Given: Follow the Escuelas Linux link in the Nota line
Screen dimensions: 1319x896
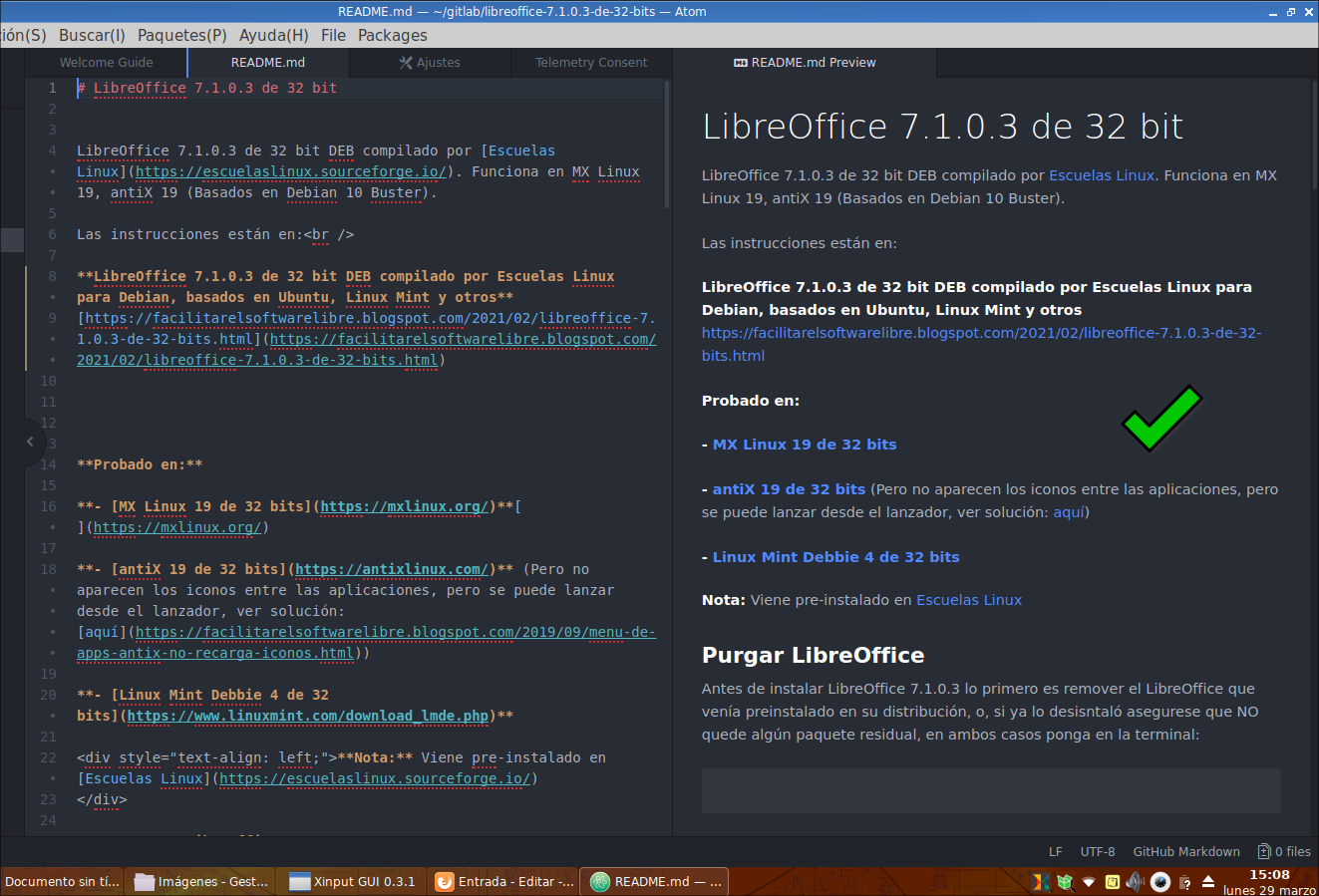Looking at the screenshot, I should click(x=969, y=600).
